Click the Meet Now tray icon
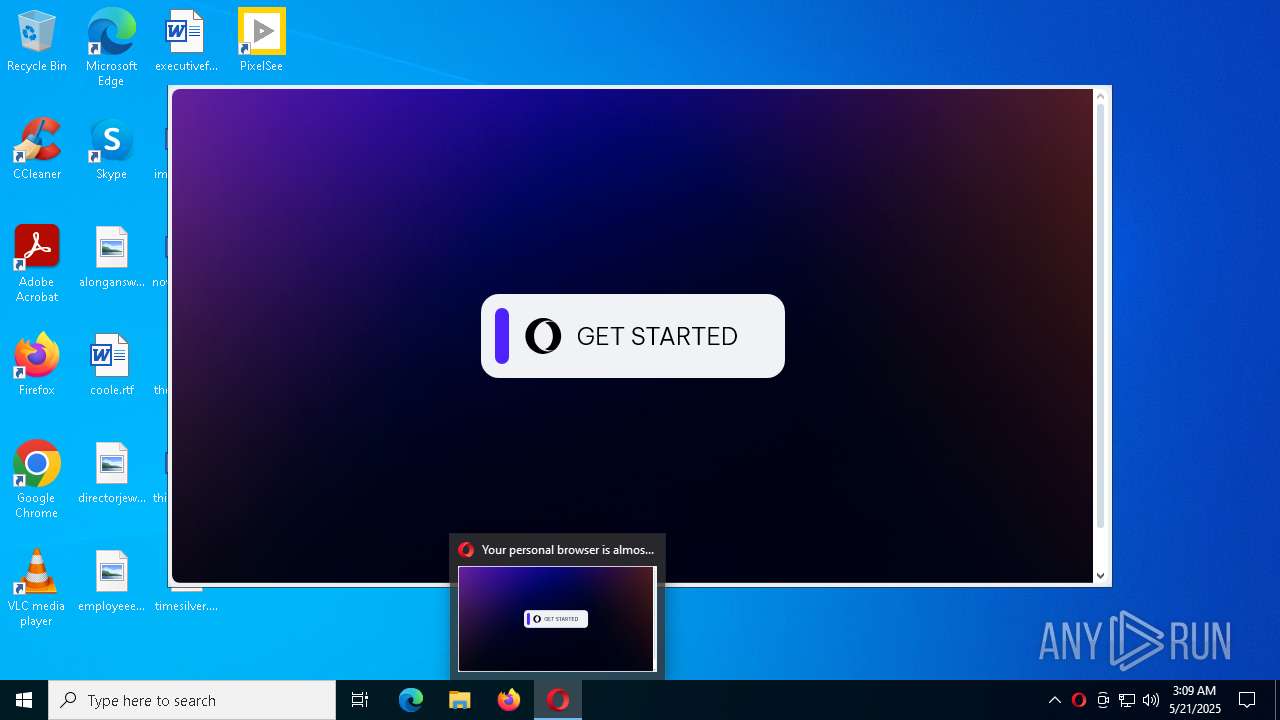Screen dimensions: 1280x720 pyautogui.click(x=1103, y=700)
